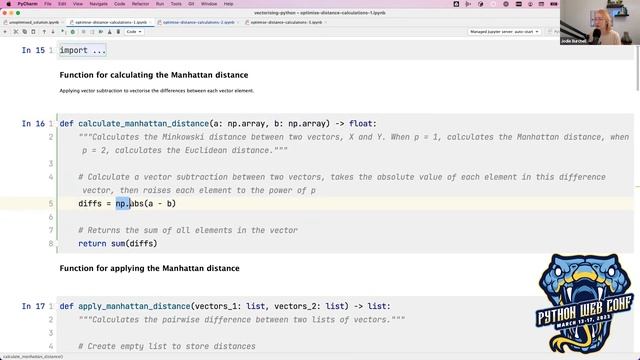Click heading 'Function for applying the Manhattan distance'
This screenshot has height=360, width=640.
coord(149,268)
